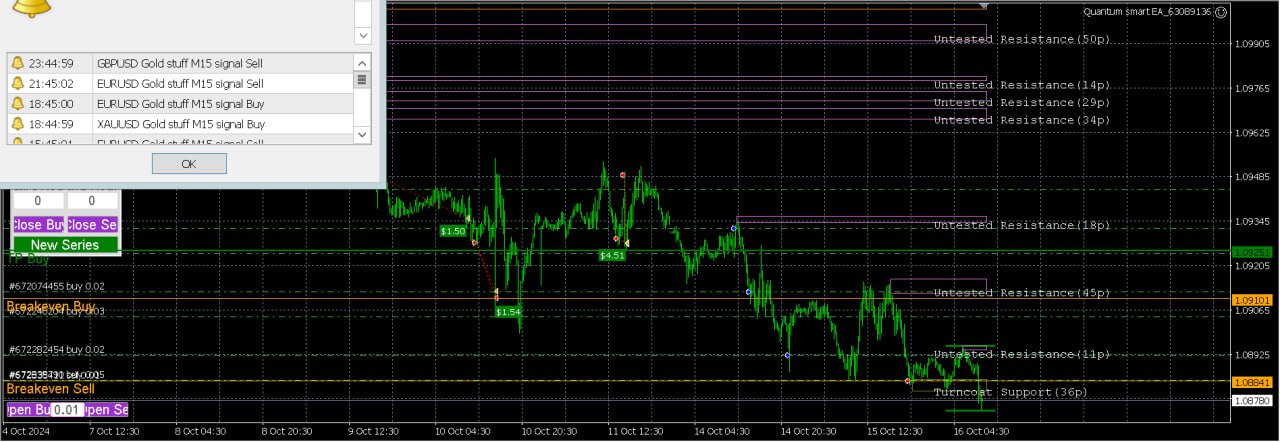Click the left 0 counter field

pos(38,201)
